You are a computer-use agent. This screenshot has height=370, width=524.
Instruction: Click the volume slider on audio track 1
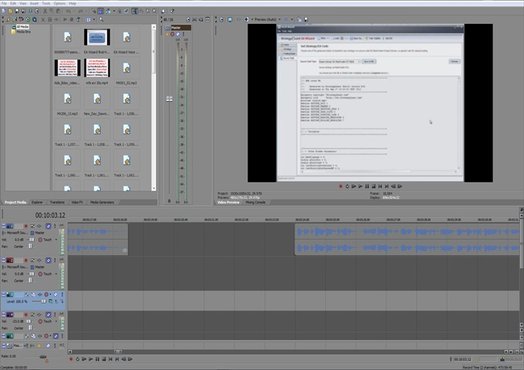[31, 240]
